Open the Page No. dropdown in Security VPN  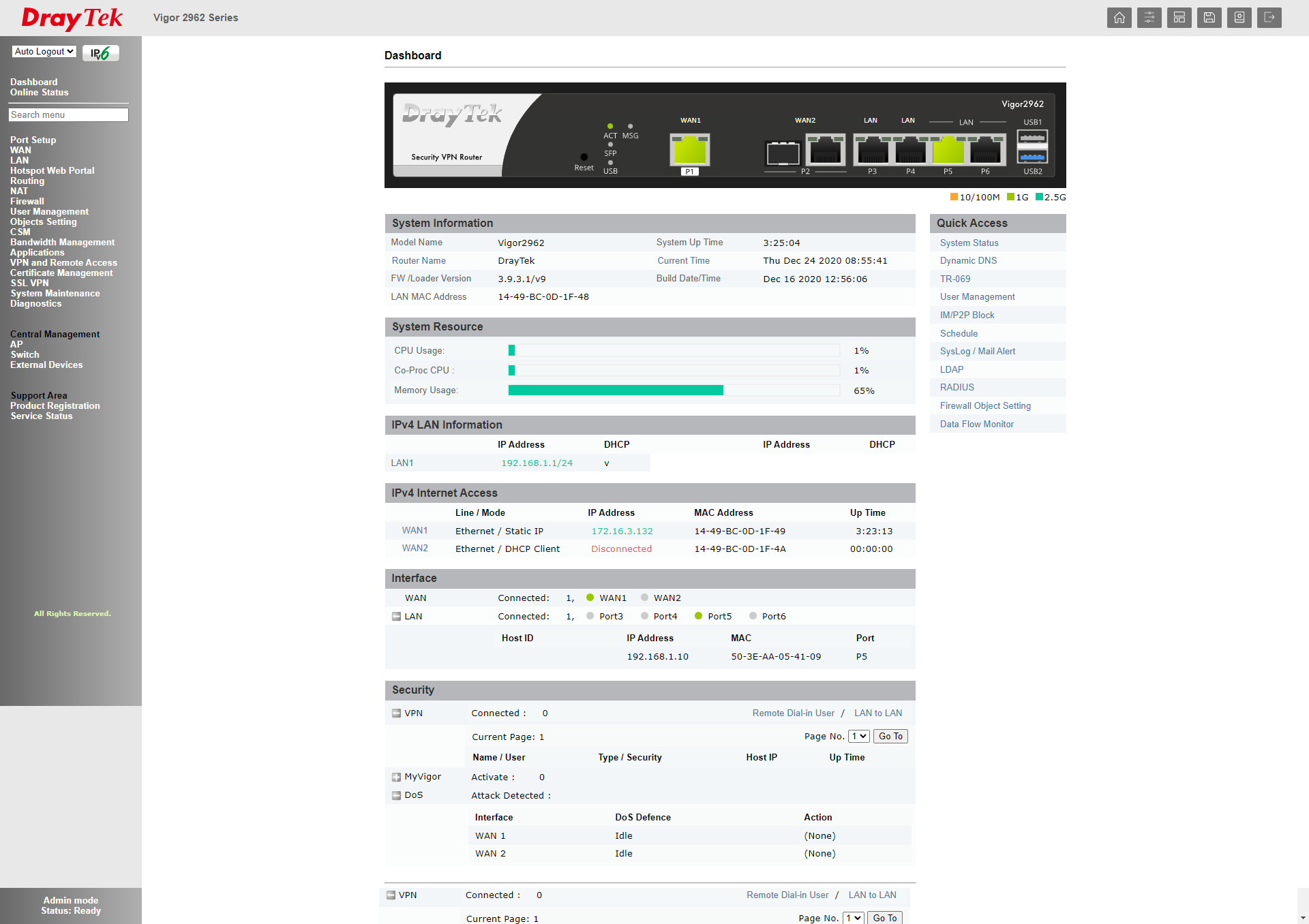(859, 737)
